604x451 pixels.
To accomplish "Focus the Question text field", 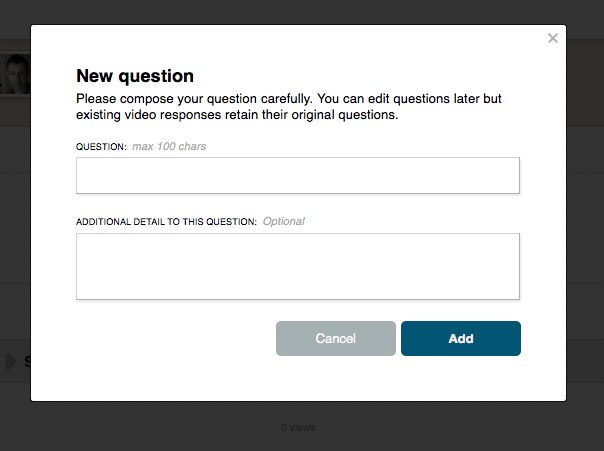I will pyautogui.click(x=298, y=175).
